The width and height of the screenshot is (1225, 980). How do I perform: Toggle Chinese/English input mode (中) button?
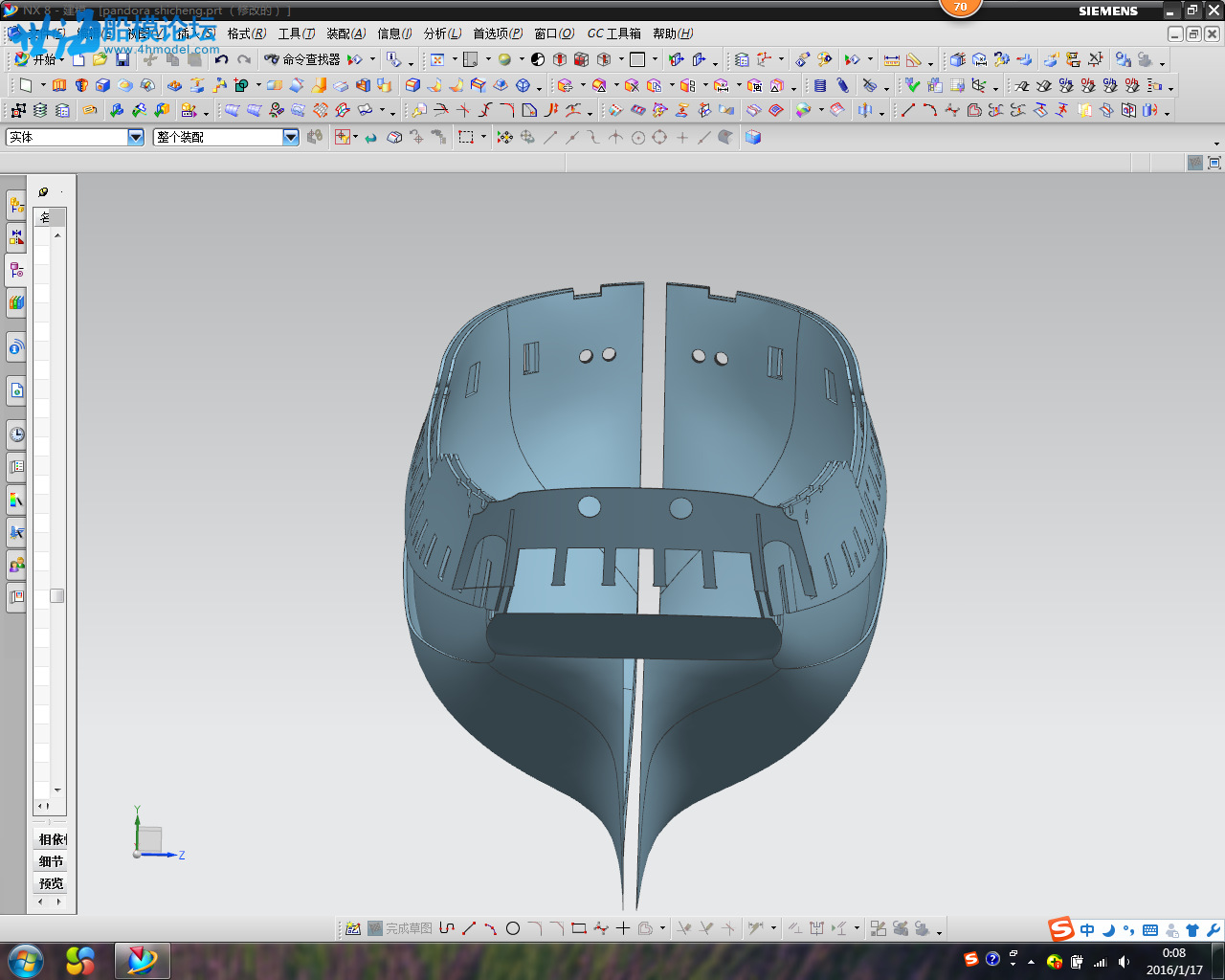[1087, 930]
